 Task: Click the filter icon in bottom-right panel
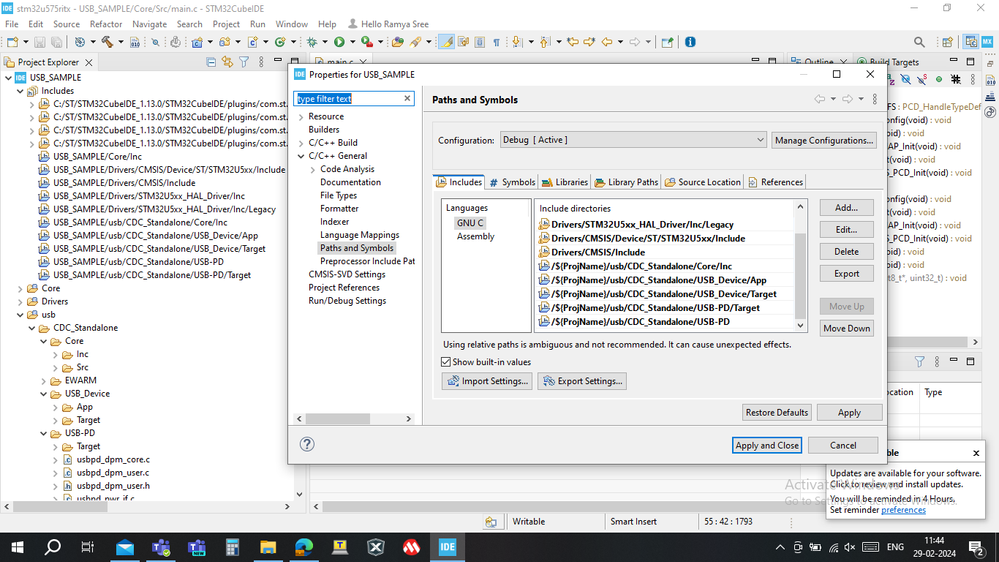click(919, 362)
